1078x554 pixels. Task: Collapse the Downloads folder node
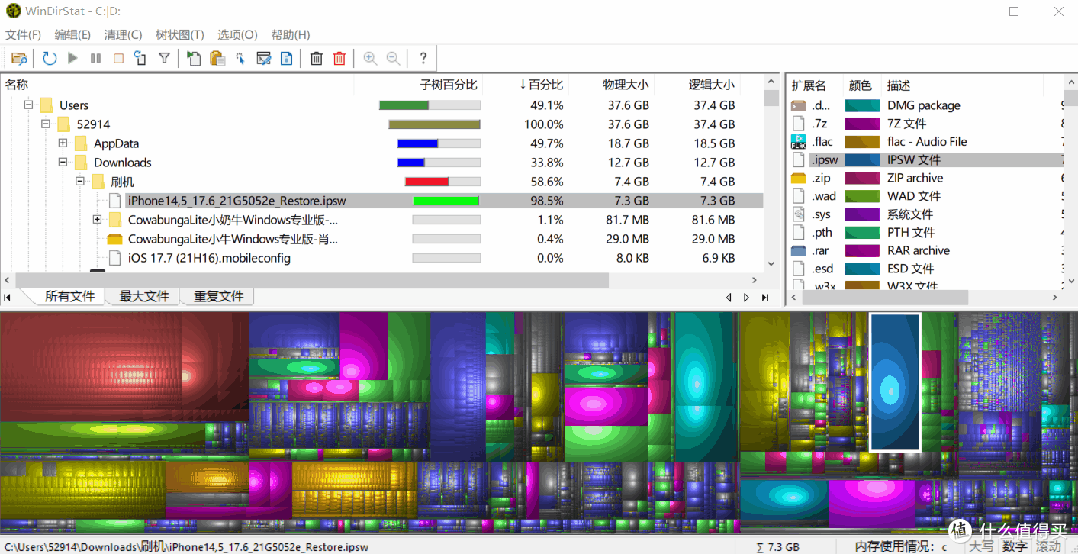click(63, 162)
